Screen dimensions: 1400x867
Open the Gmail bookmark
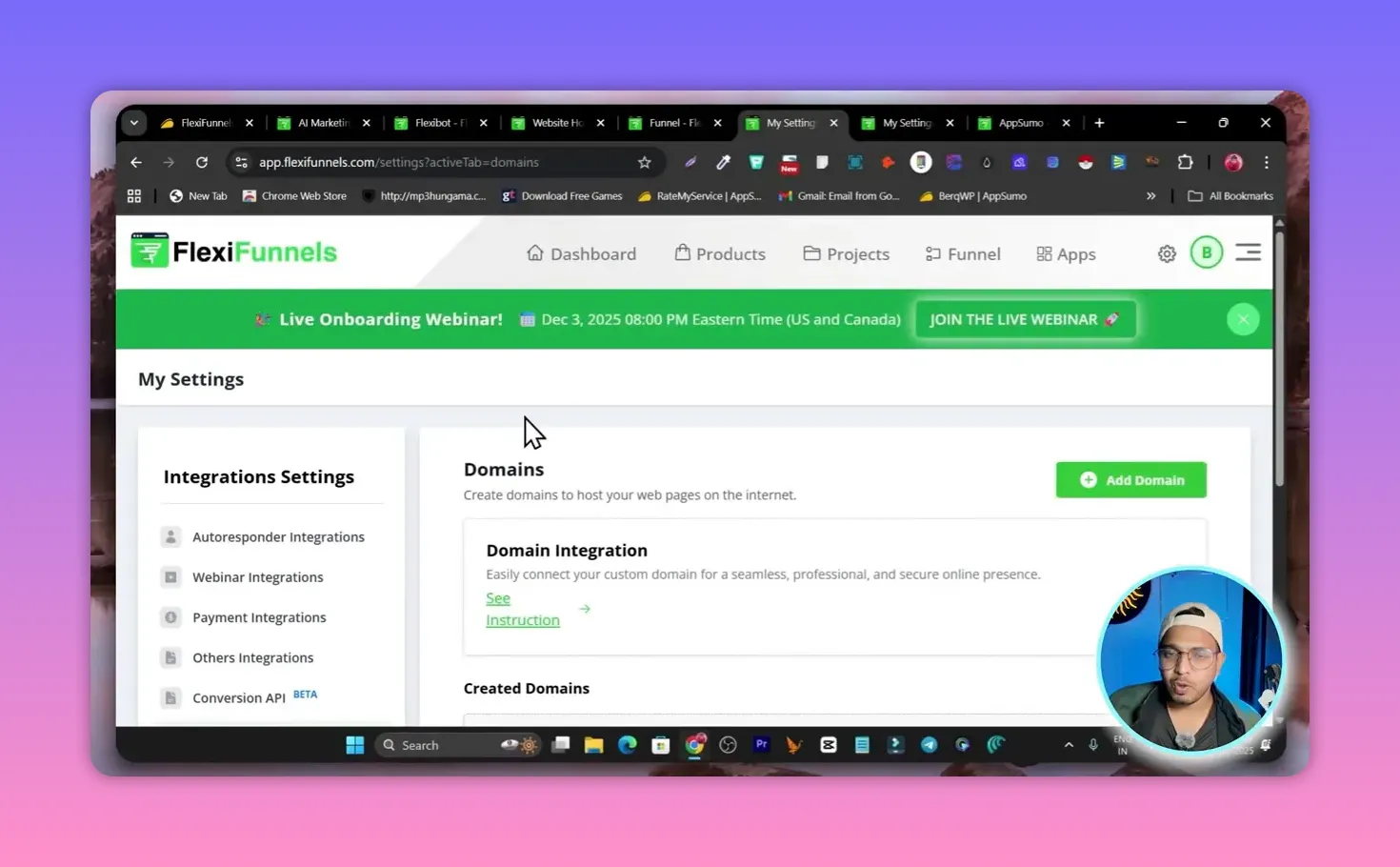(839, 196)
